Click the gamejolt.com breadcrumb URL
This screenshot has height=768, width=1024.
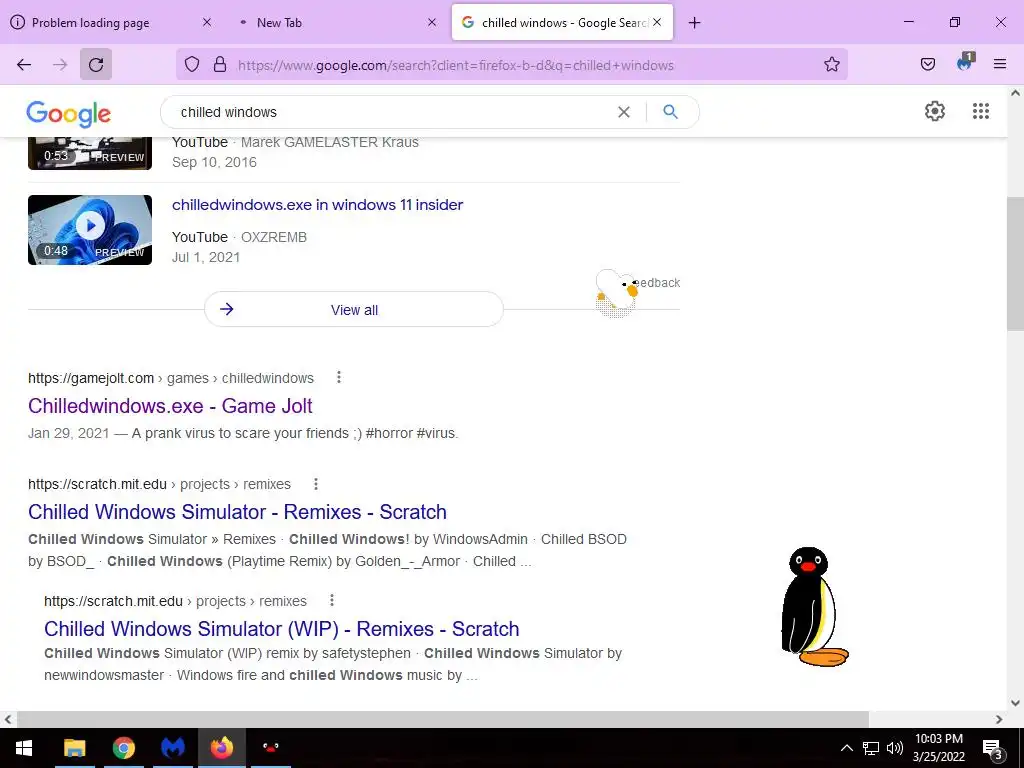171,378
